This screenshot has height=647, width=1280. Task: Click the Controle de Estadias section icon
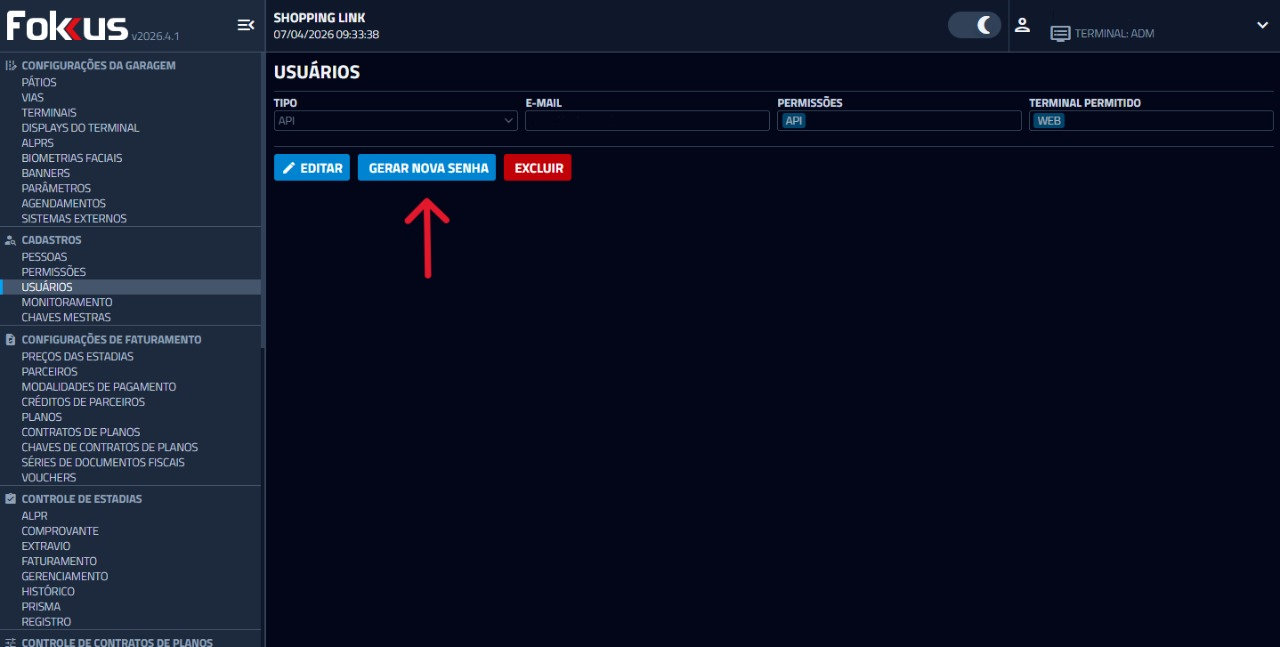[11, 499]
